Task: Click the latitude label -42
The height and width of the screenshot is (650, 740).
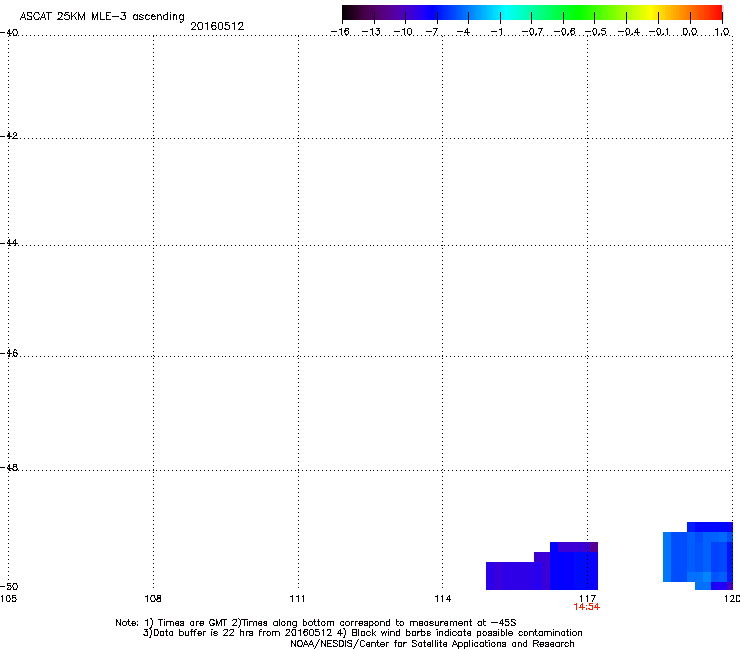Action: coord(9,135)
